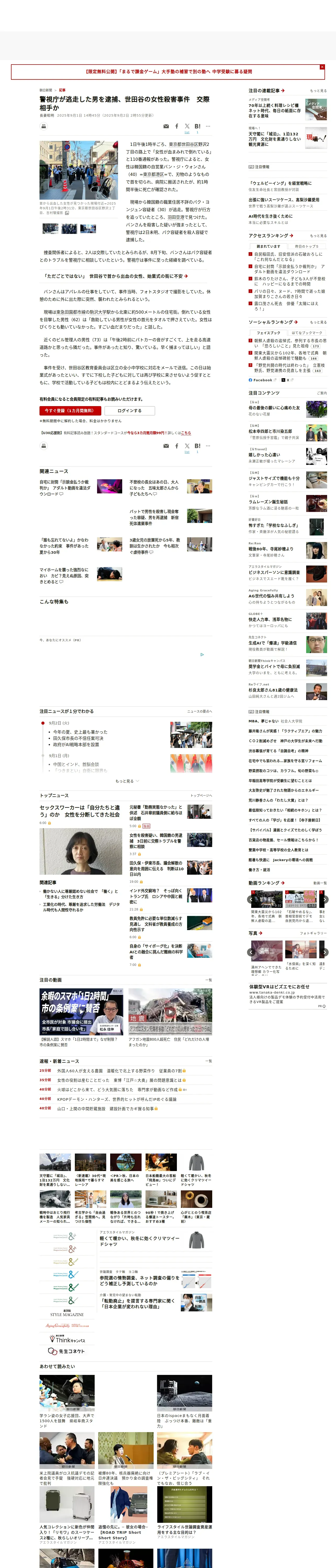Screen dimensions: 336x1568
Task: Click the ログインする button
Action: pos(129,411)
